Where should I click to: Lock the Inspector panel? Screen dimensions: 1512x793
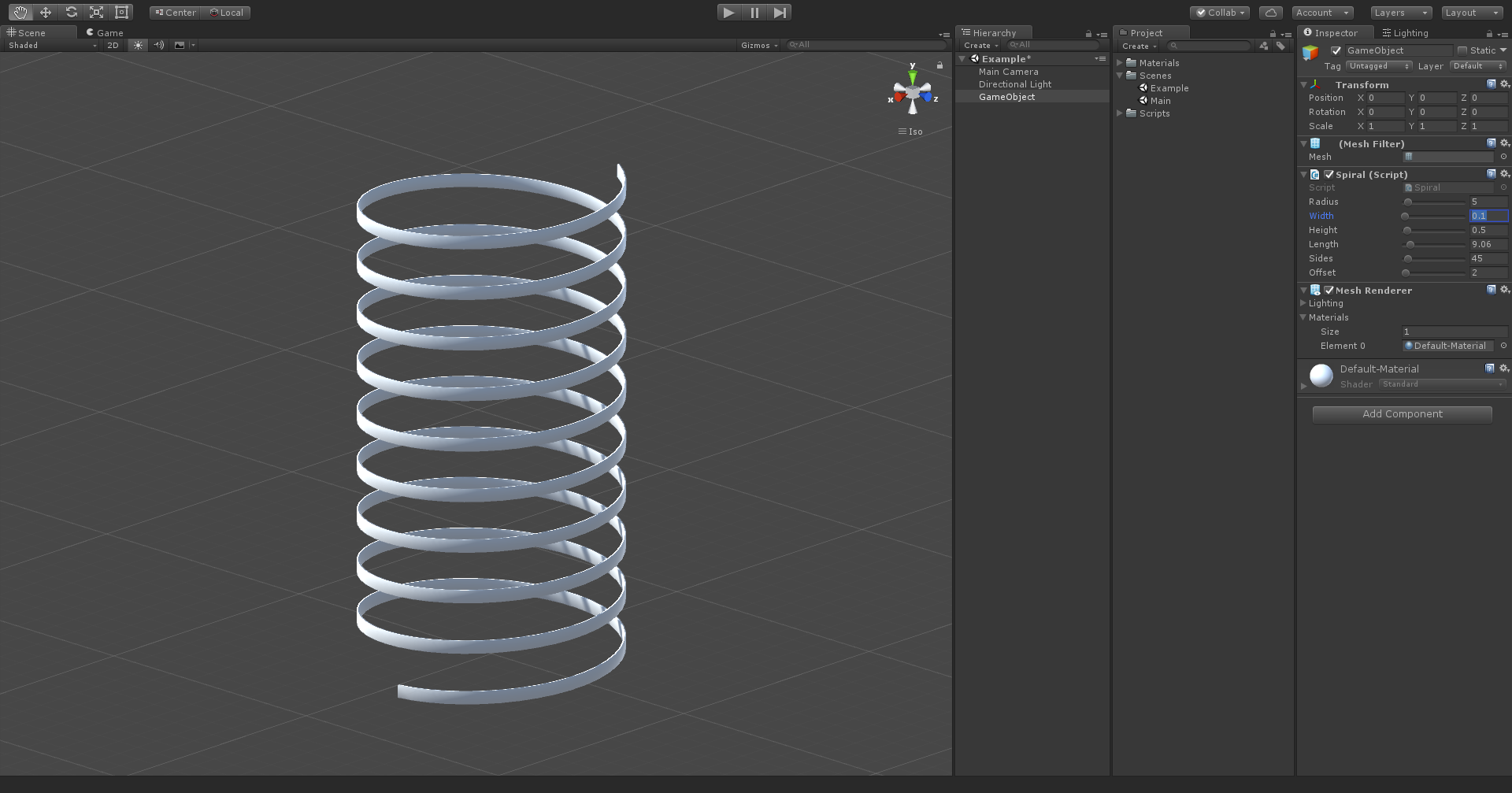pos(1489,34)
